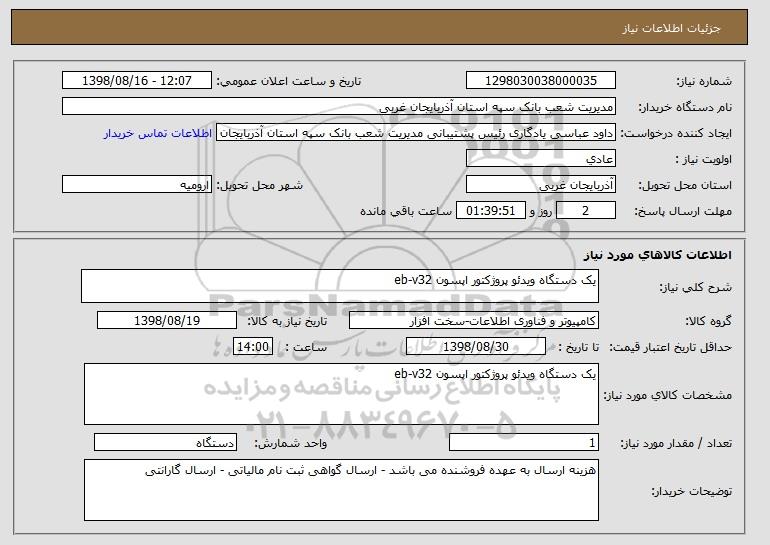Click the product specifications text area
770x545 pixels.
point(341,394)
